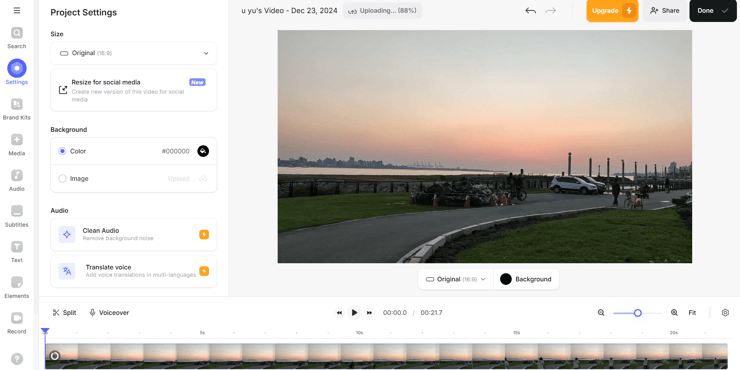
Task: Open timeline settings gear
Action: (725, 312)
